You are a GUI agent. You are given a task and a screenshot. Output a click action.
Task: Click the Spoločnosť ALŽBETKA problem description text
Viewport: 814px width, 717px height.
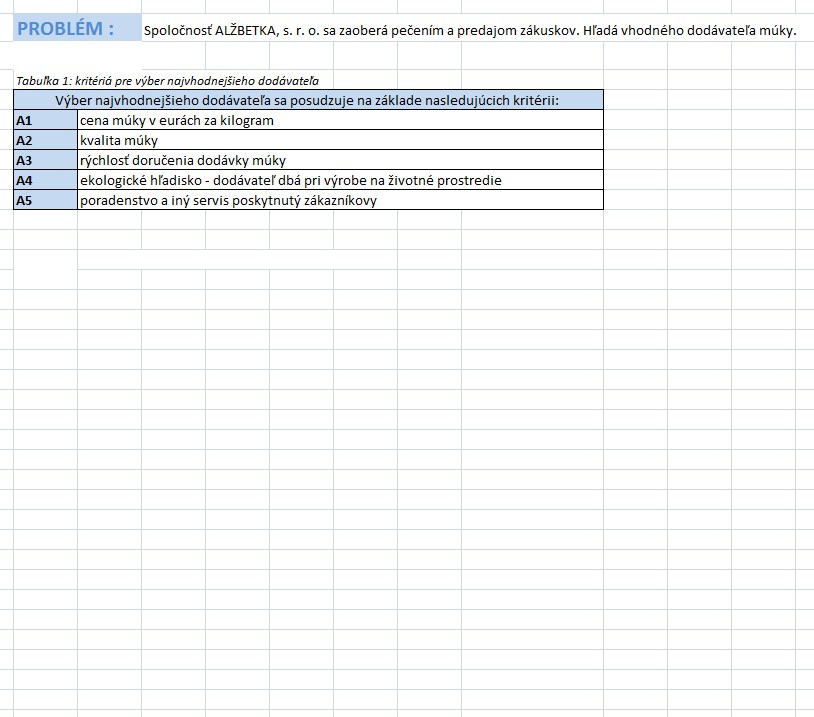(469, 30)
